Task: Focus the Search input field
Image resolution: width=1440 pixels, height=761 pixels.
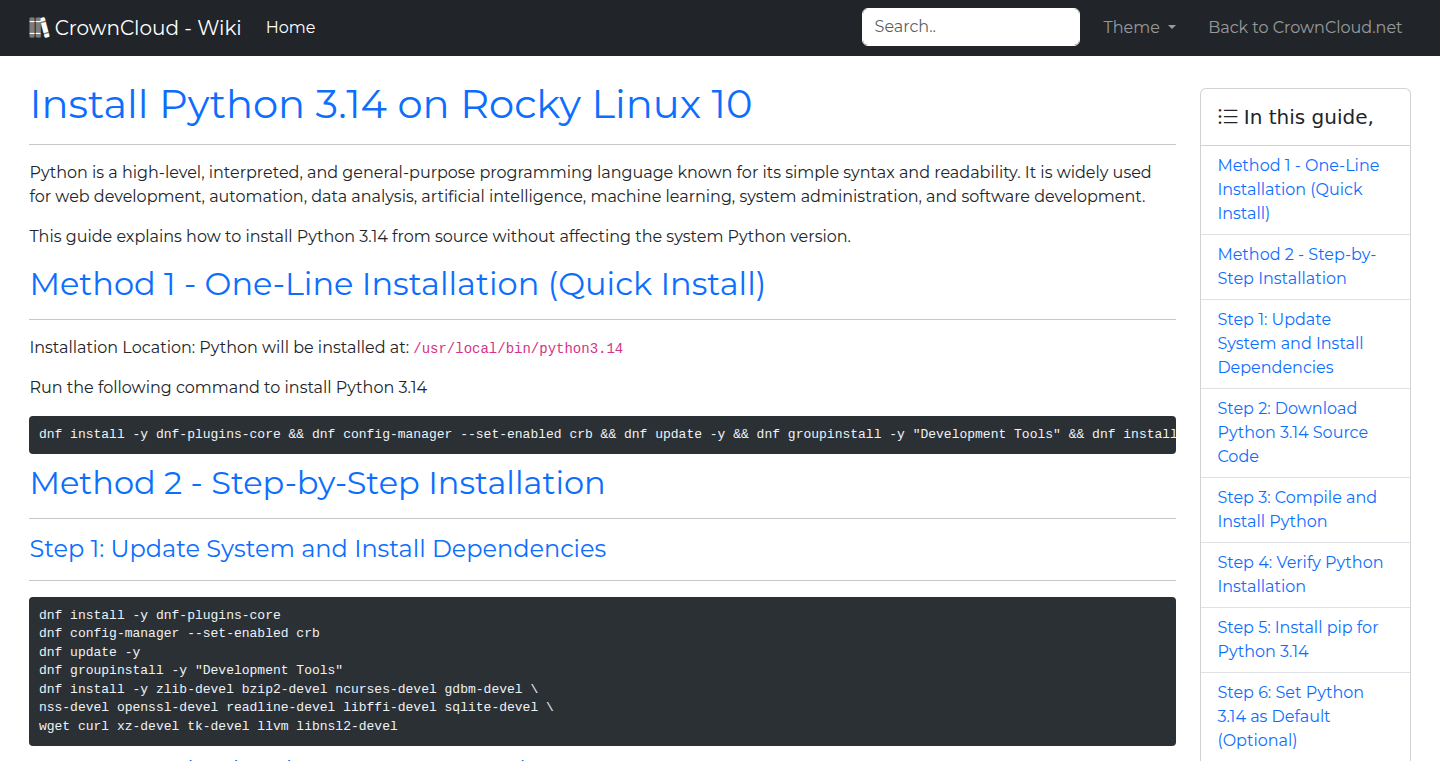Action: tap(971, 27)
